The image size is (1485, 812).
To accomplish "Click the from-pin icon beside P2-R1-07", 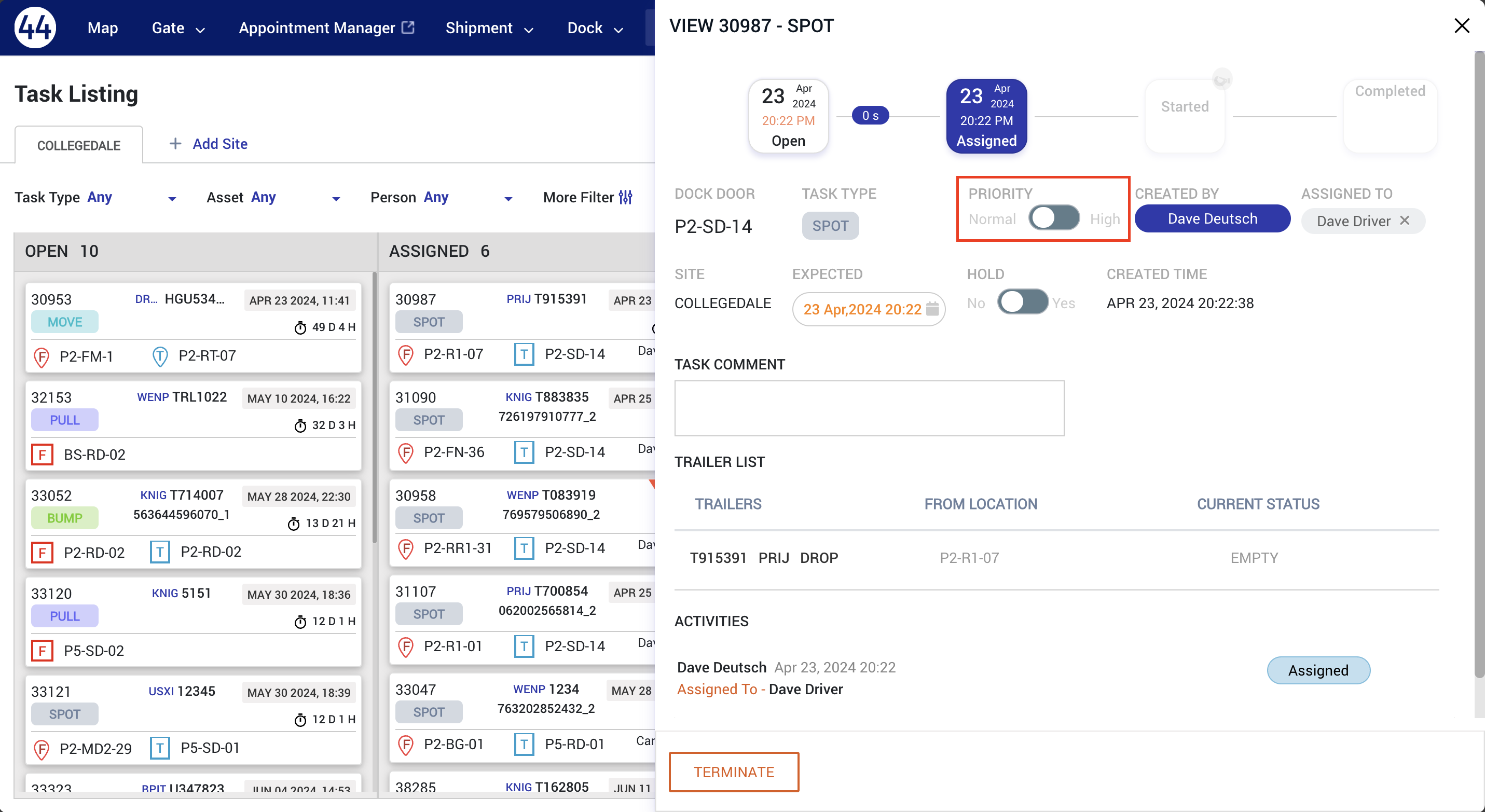I will tap(406, 354).
